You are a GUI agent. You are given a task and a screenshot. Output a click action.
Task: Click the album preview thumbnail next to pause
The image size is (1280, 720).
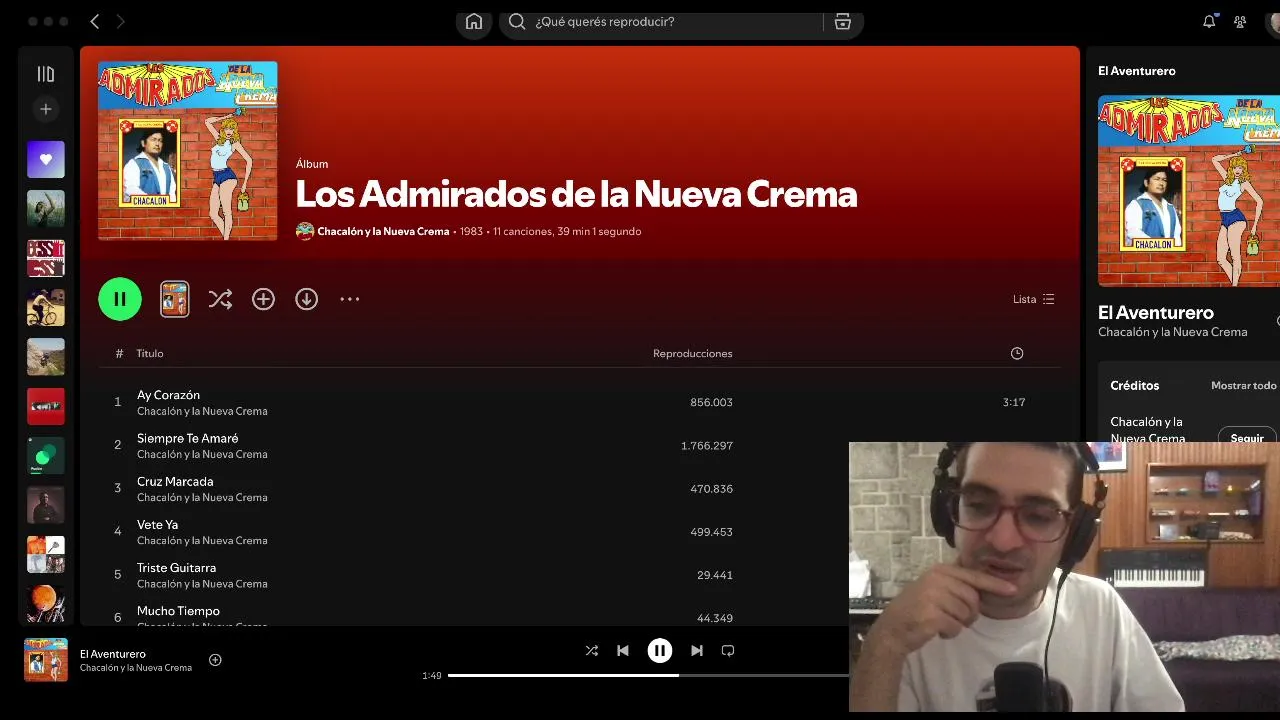click(175, 299)
